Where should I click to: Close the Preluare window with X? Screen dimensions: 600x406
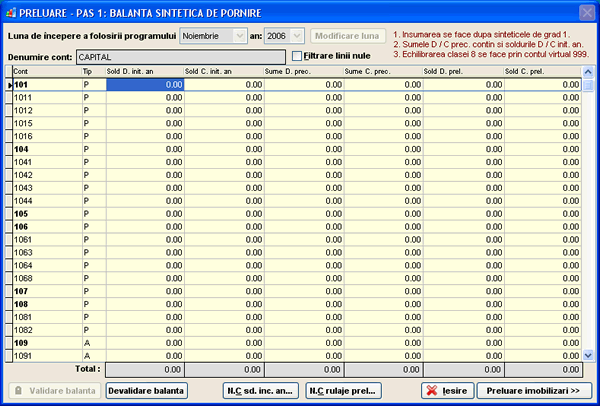click(x=585, y=12)
